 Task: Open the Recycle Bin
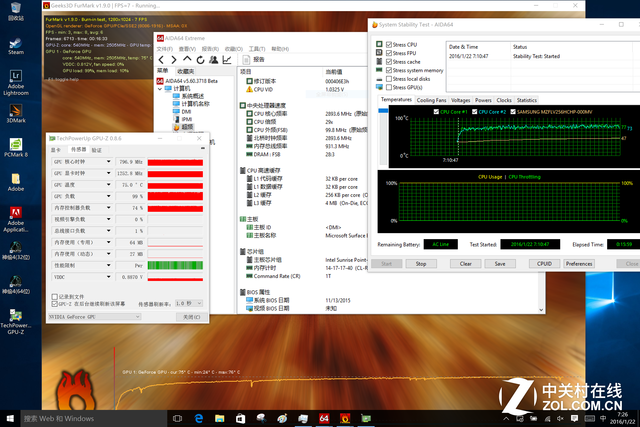(x=16, y=11)
